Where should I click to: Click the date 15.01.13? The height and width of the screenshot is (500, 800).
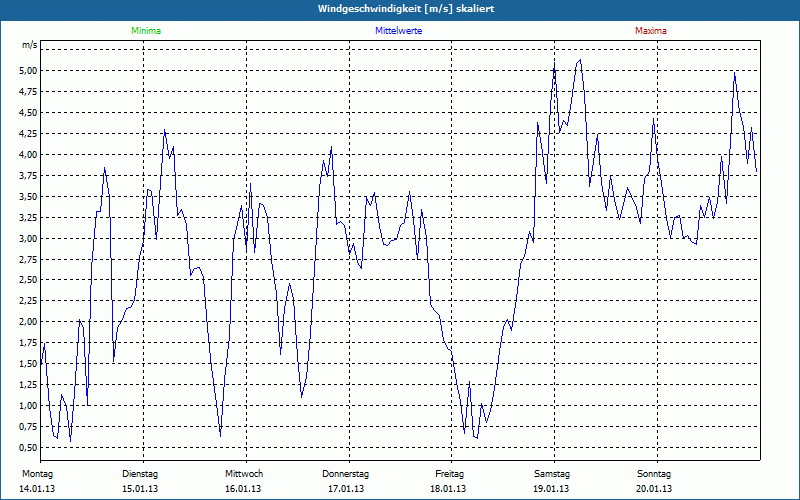(x=140, y=489)
